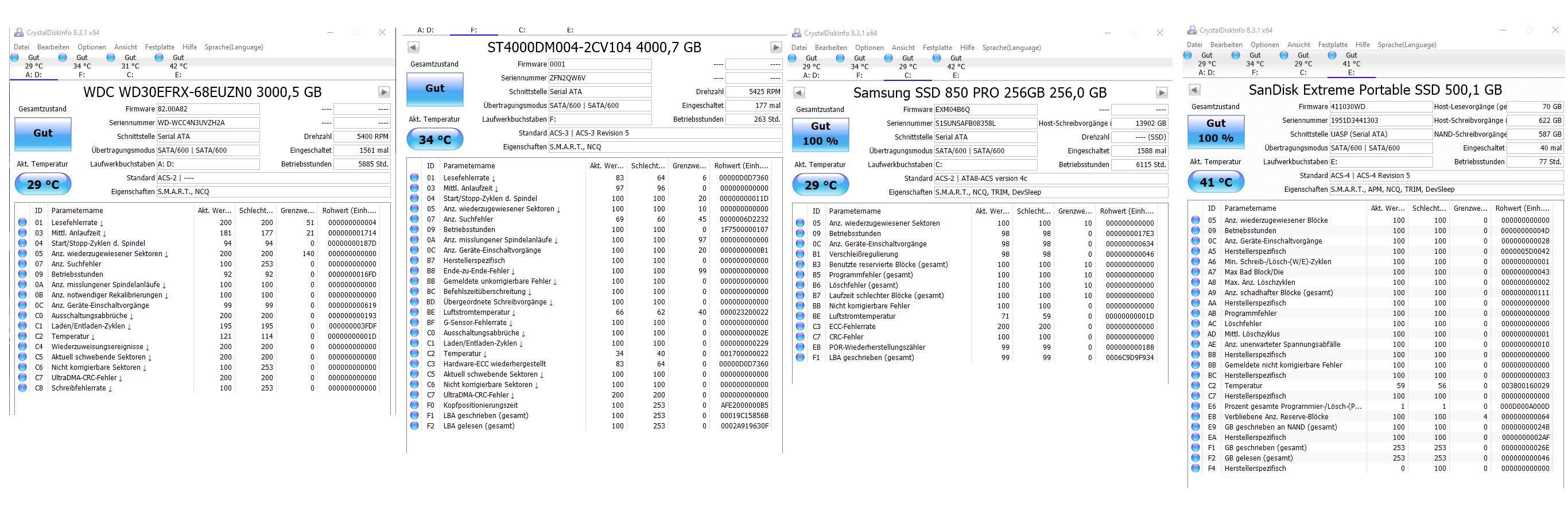Click status circle for Temperatur row in WDC window
The image size is (1568, 526).
coord(22,337)
